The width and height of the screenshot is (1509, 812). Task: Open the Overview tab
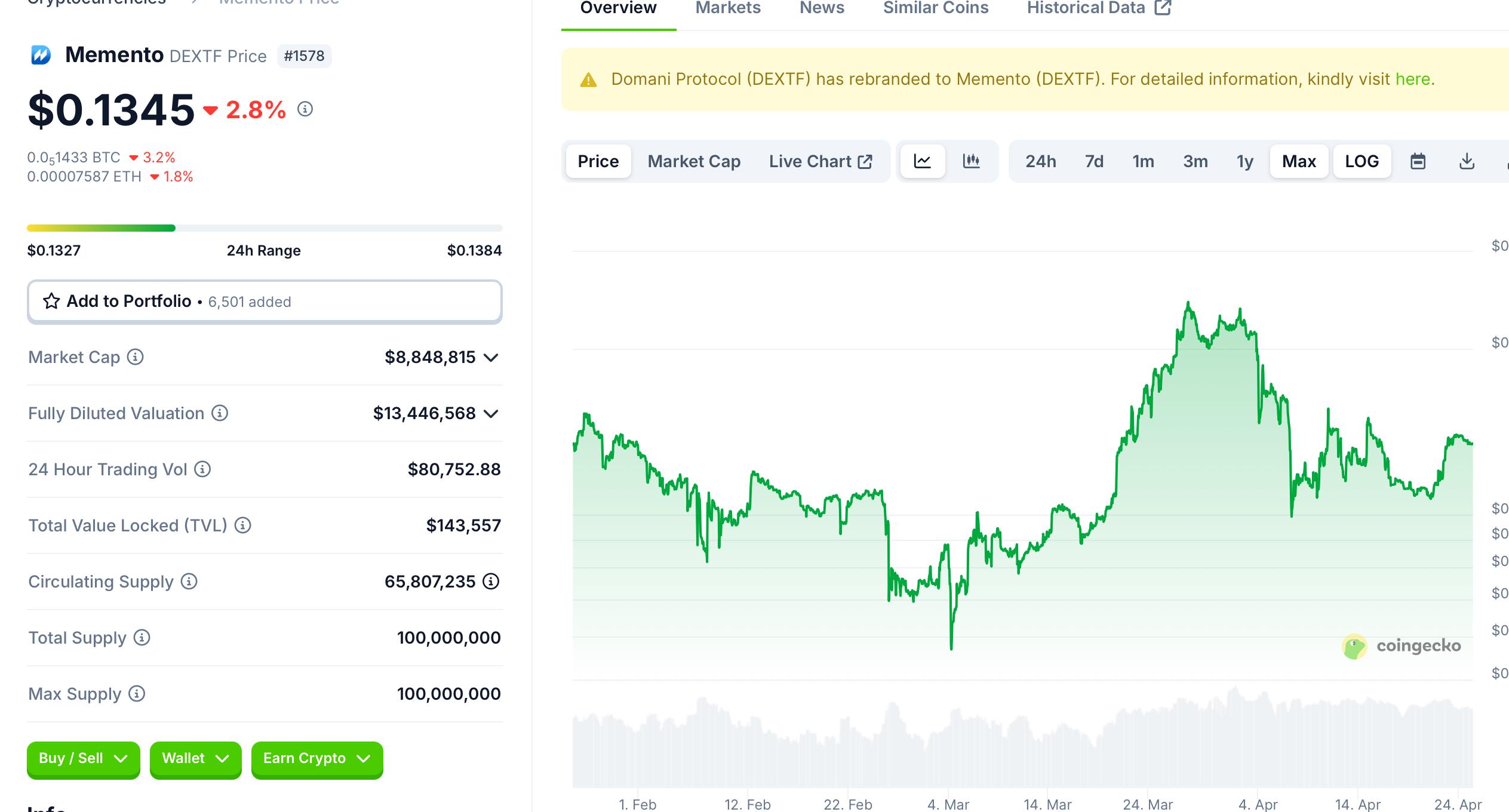tap(619, 8)
